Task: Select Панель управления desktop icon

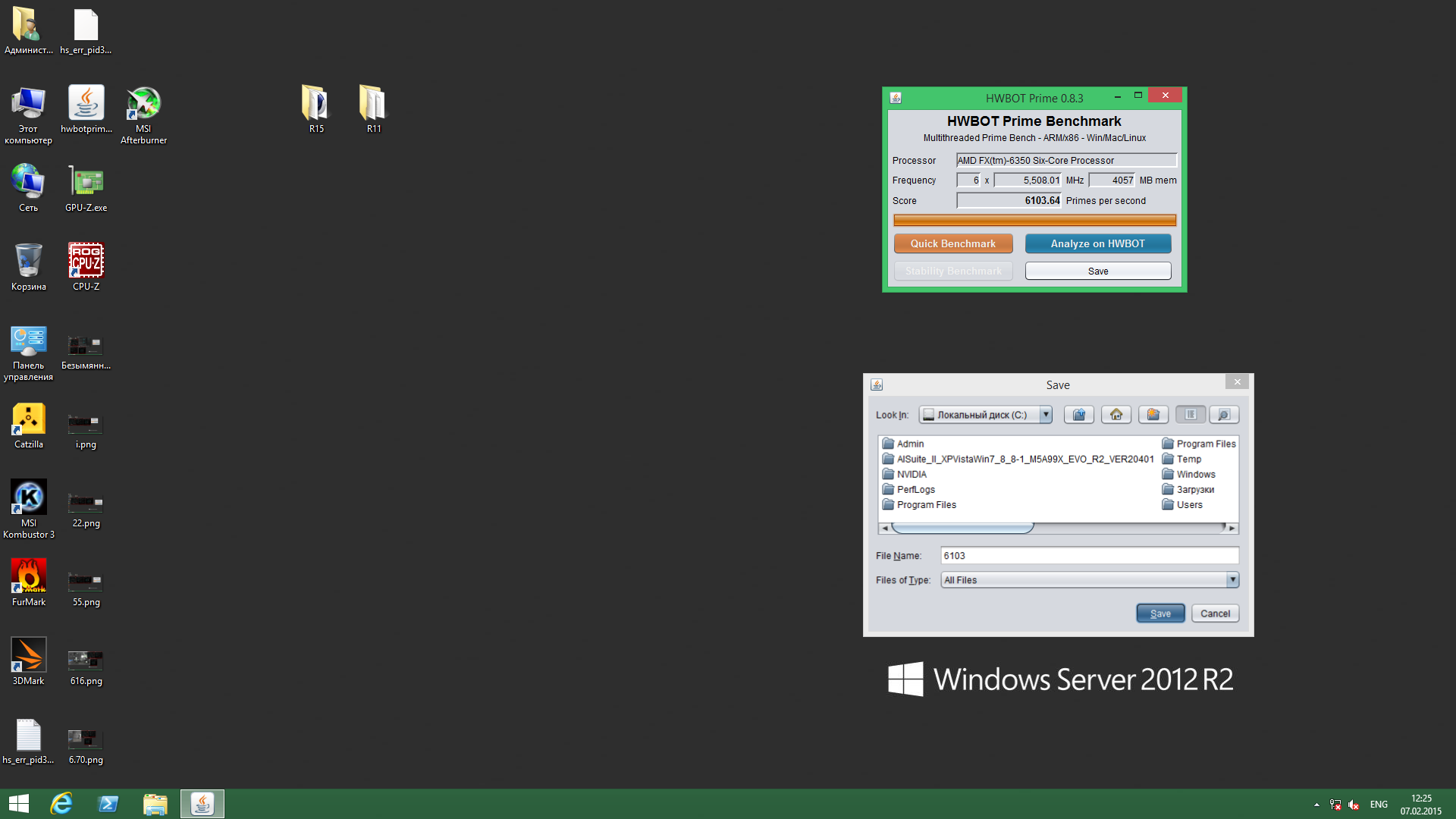Action: (28, 353)
